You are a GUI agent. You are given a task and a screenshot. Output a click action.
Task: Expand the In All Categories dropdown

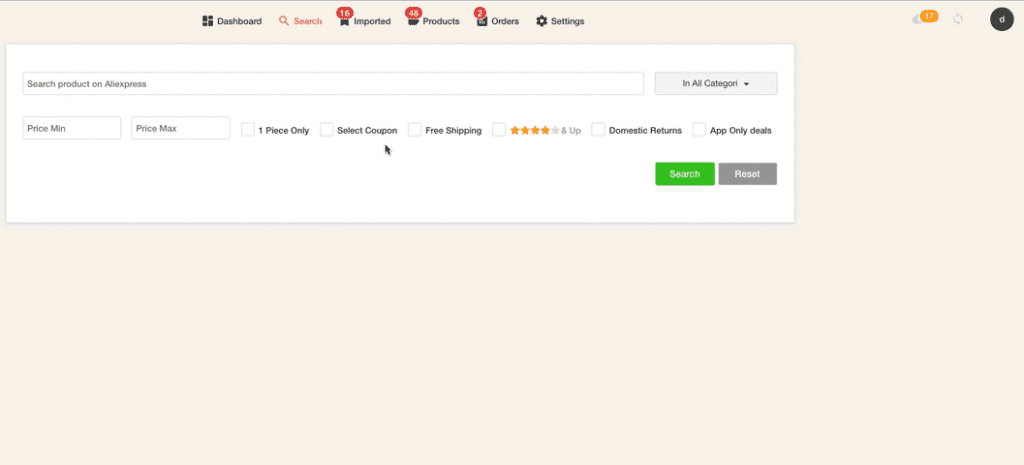(716, 84)
